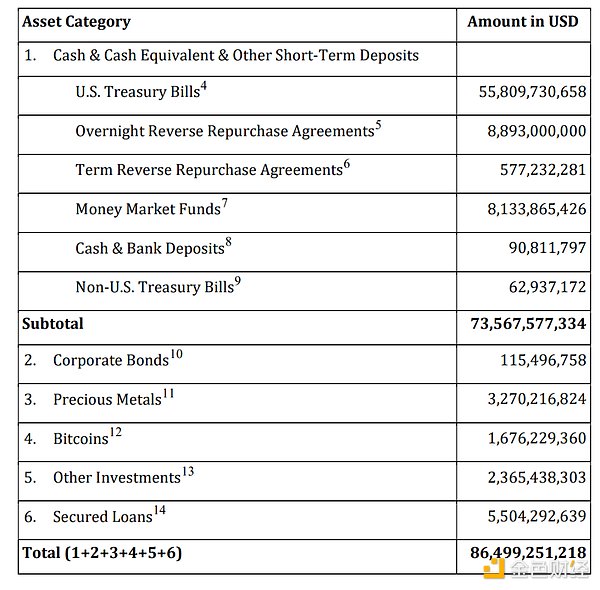Open footnote 9 on Non-U.S. Treasury Bills
600x590 pixels.
pos(238,282)
